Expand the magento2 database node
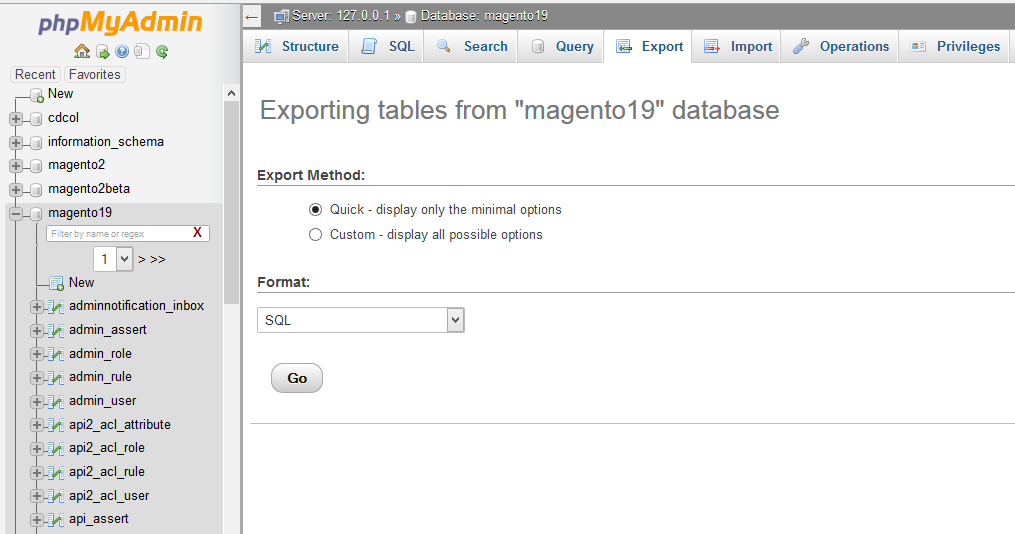The width and height of the screenshot is (1015, 534). click(x=16, y=166)
